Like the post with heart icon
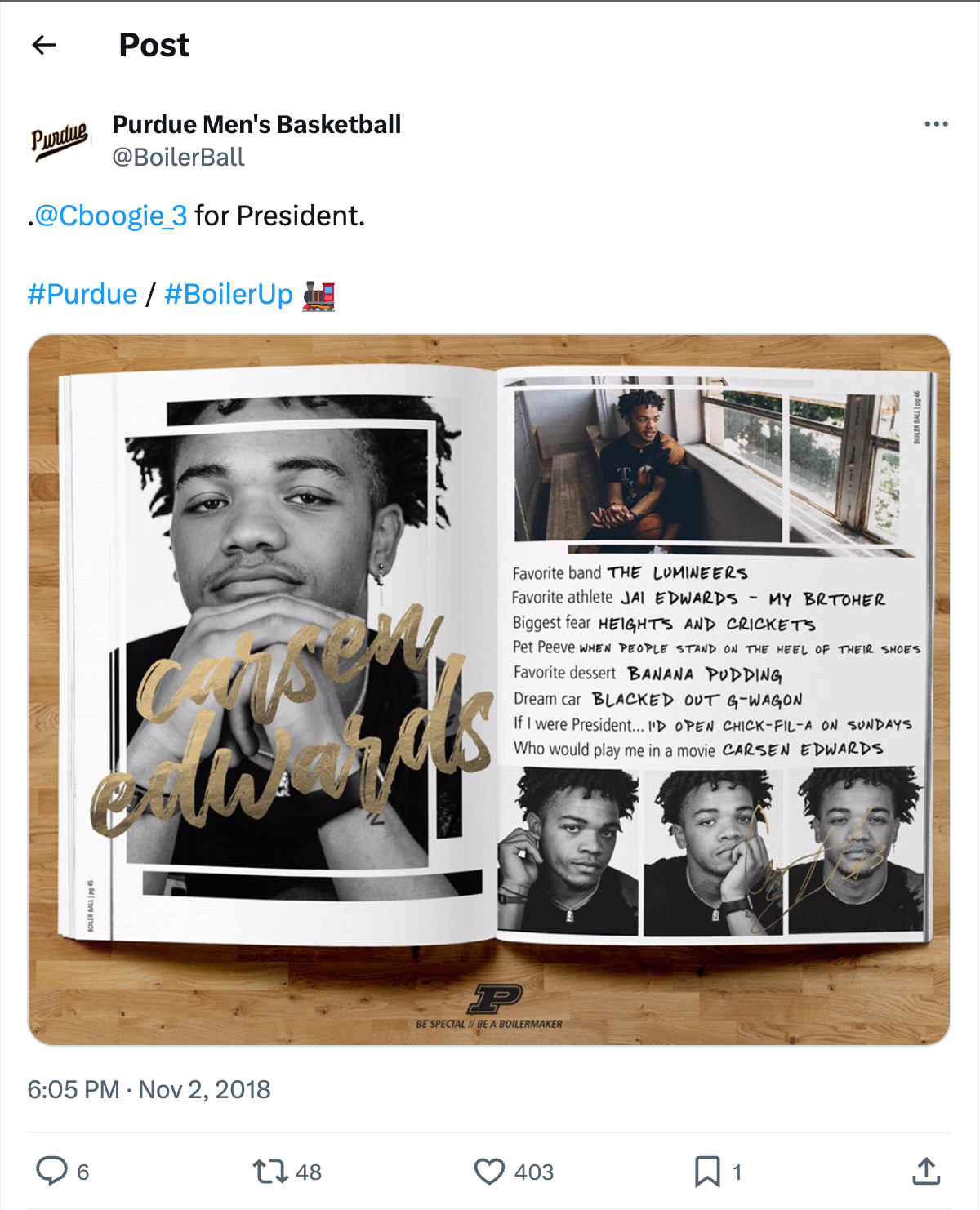This screenshot has width=980, height=1210. [x=489, y=1172]
